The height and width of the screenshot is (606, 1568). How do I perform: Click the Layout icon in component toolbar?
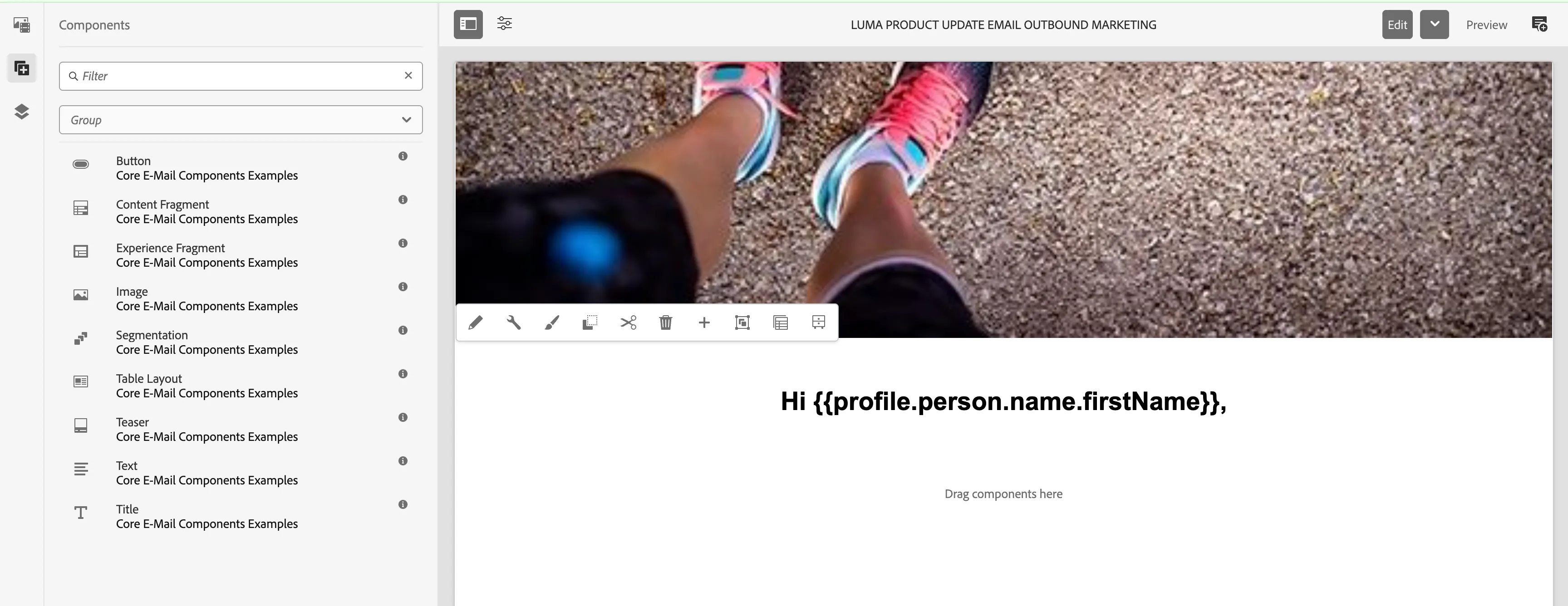tap(780, 322)
